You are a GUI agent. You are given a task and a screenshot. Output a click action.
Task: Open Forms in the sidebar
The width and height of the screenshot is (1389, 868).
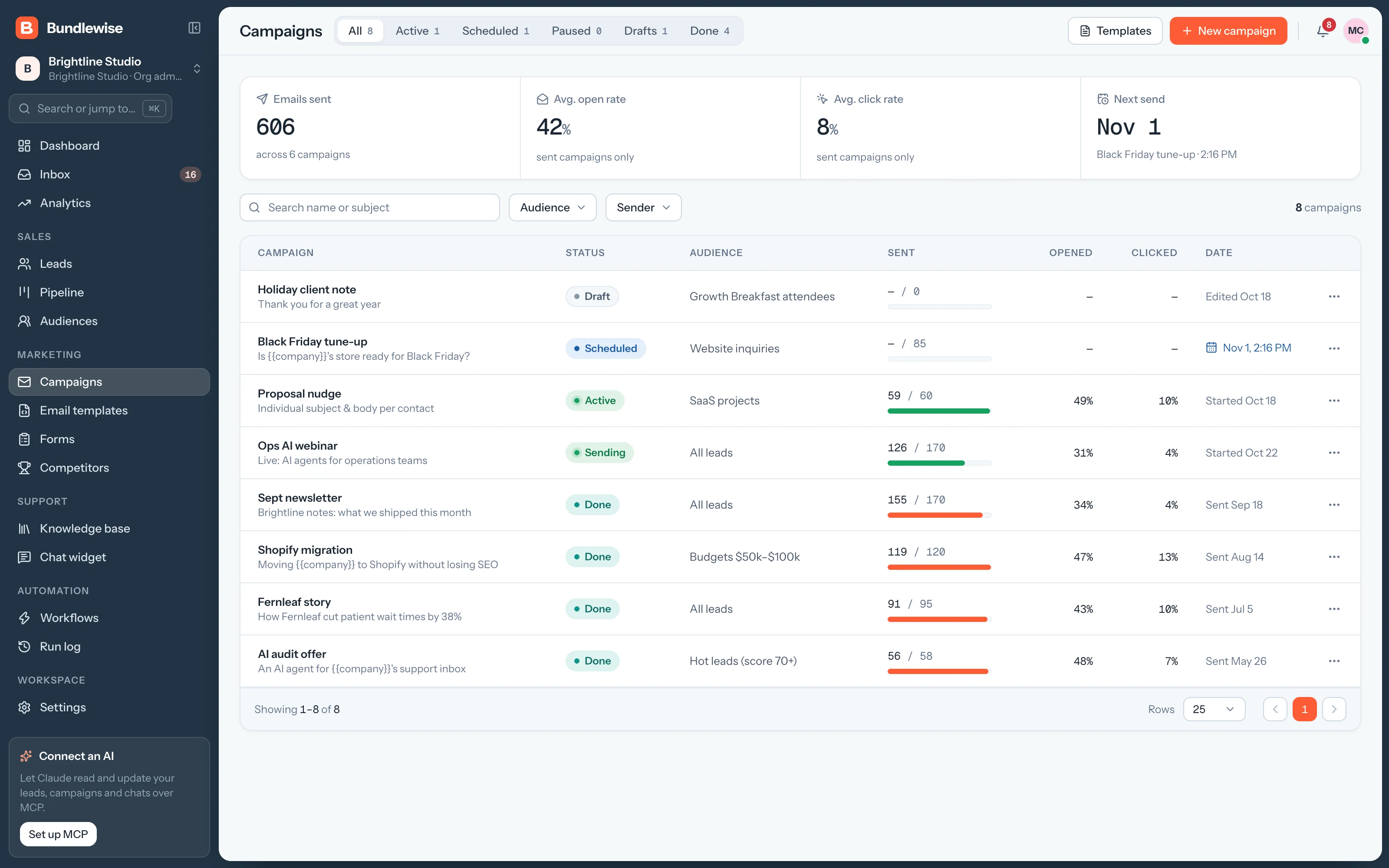pyautogui.click(x=109, y=439)
